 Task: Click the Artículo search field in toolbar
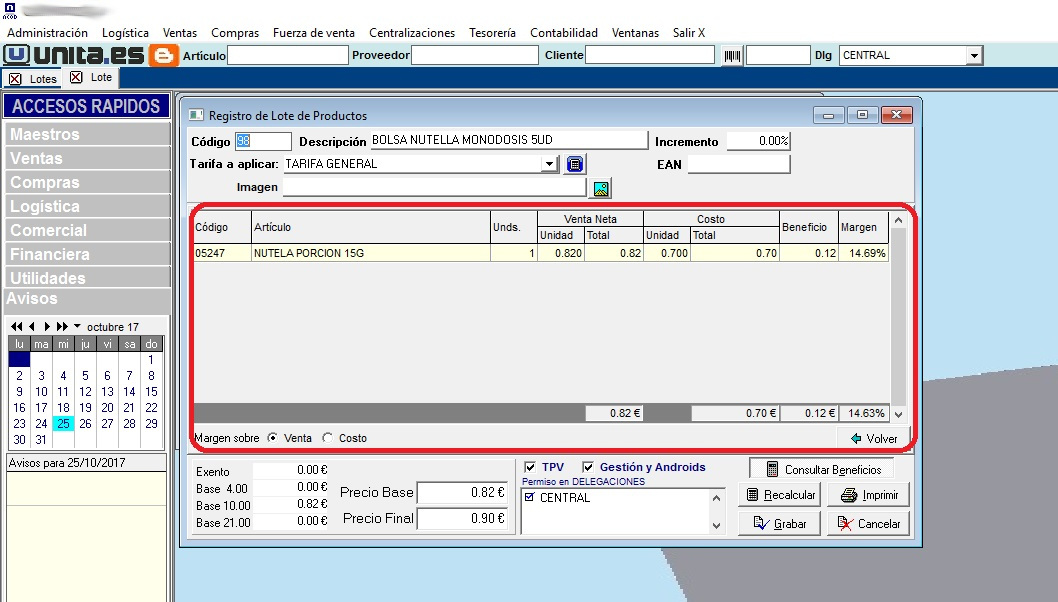click(288, 55)
